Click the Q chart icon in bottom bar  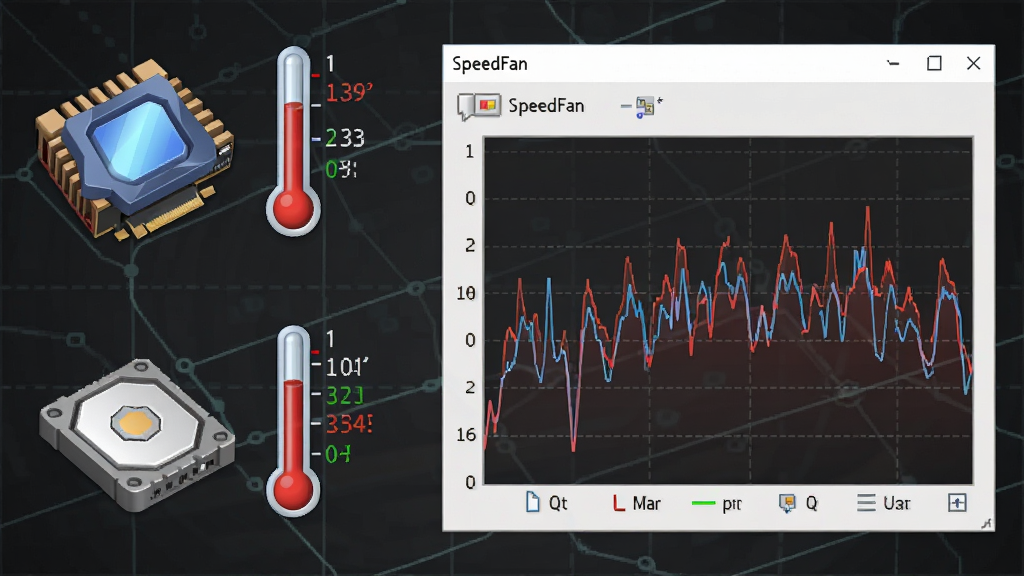[x=787, y=503]
